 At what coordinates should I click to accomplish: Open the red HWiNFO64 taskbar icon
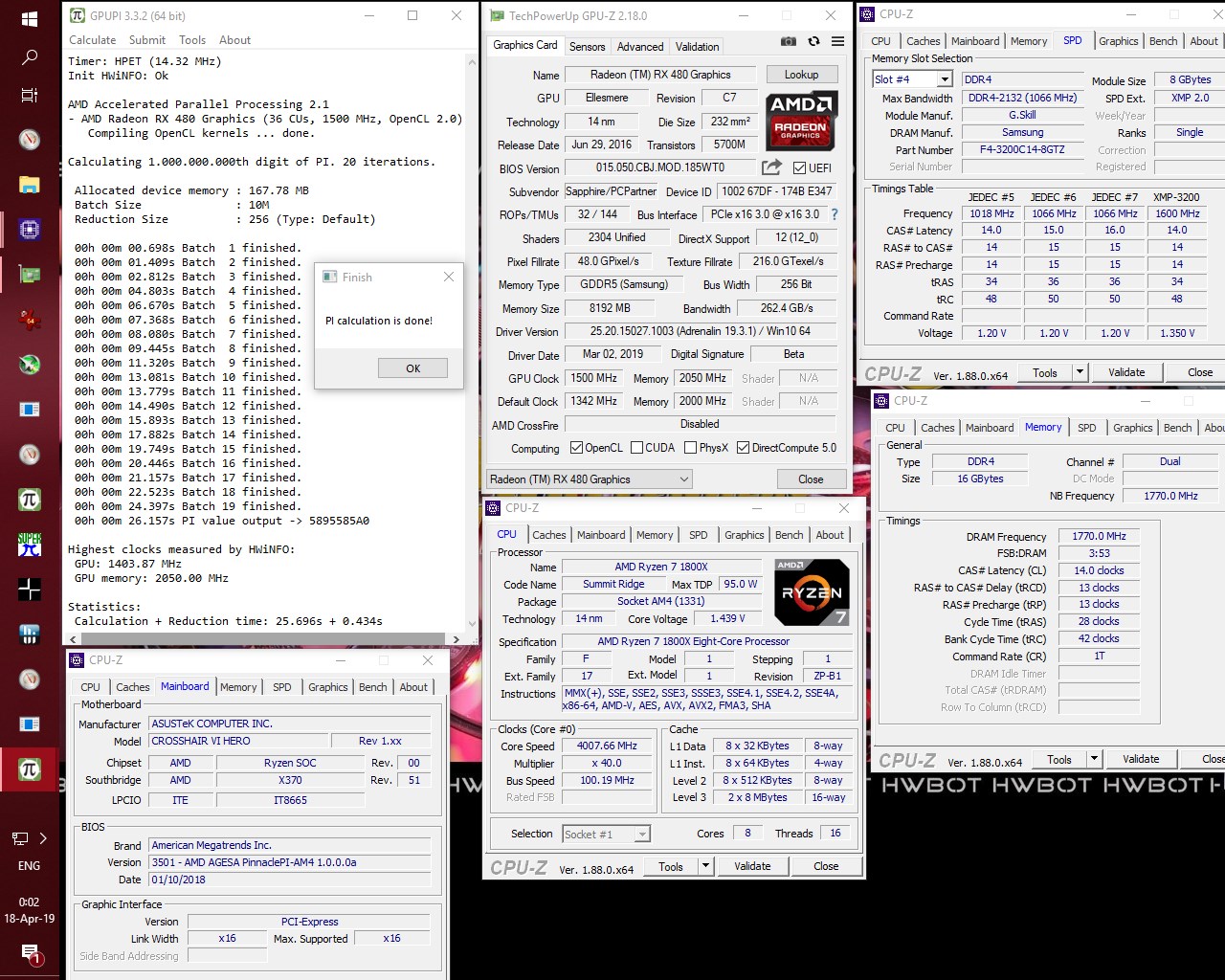pyautogui.click(x=30, y=320)
